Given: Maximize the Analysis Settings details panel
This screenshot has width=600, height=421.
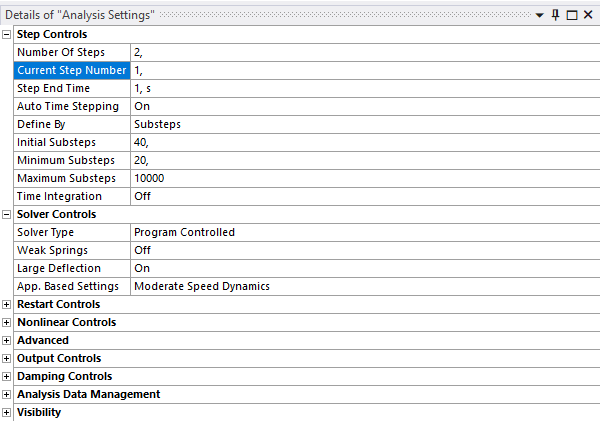Looking at the screenshot, I should pos(572,16).
